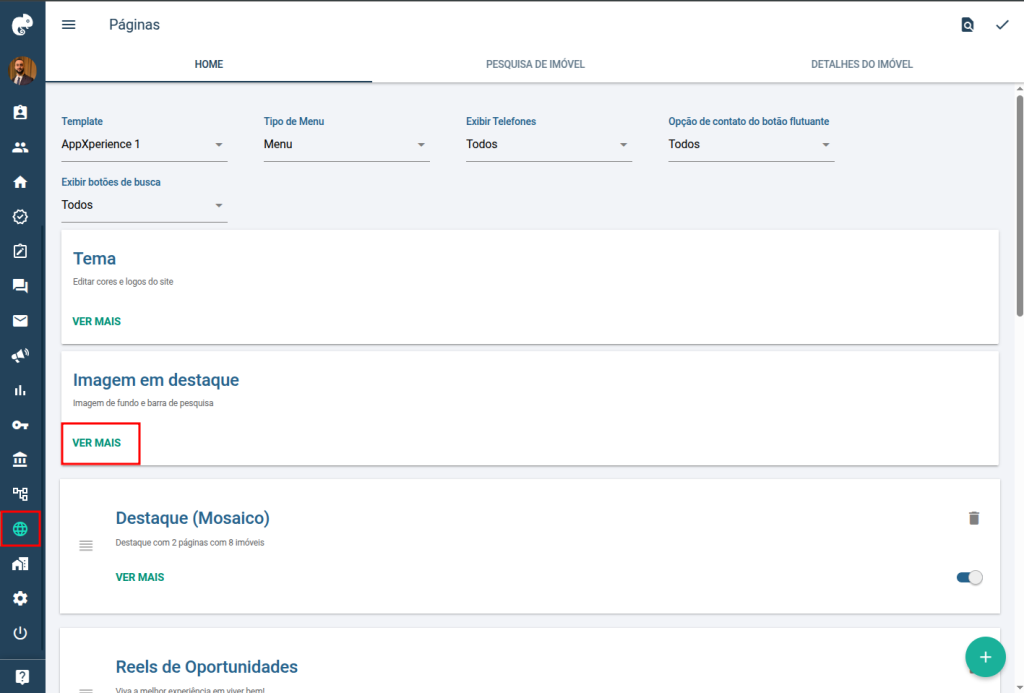Click the Reels de Oportunidades heading
The width and height of the screenshot is (1024, 693).
coord(206,667)
